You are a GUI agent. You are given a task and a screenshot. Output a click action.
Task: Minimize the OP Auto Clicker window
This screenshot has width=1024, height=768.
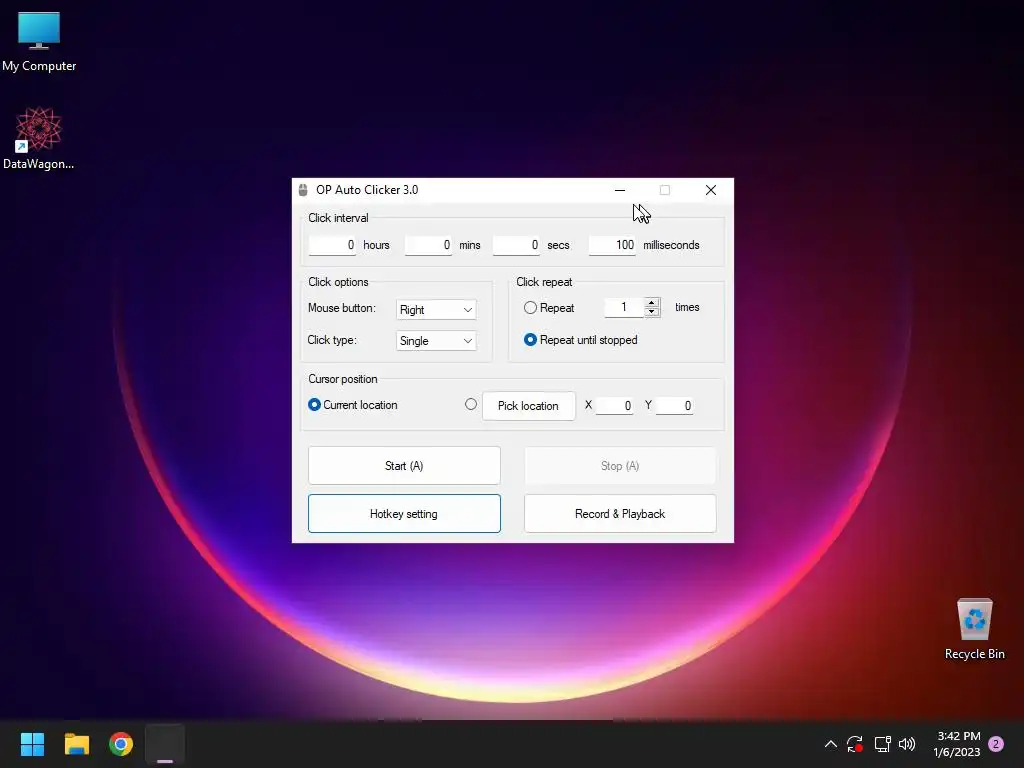620,190
